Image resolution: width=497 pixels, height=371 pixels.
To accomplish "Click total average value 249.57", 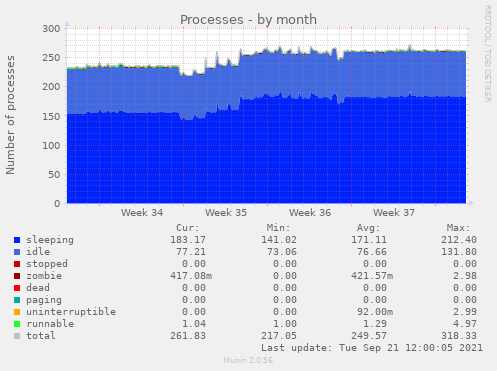I will point(369,336).
